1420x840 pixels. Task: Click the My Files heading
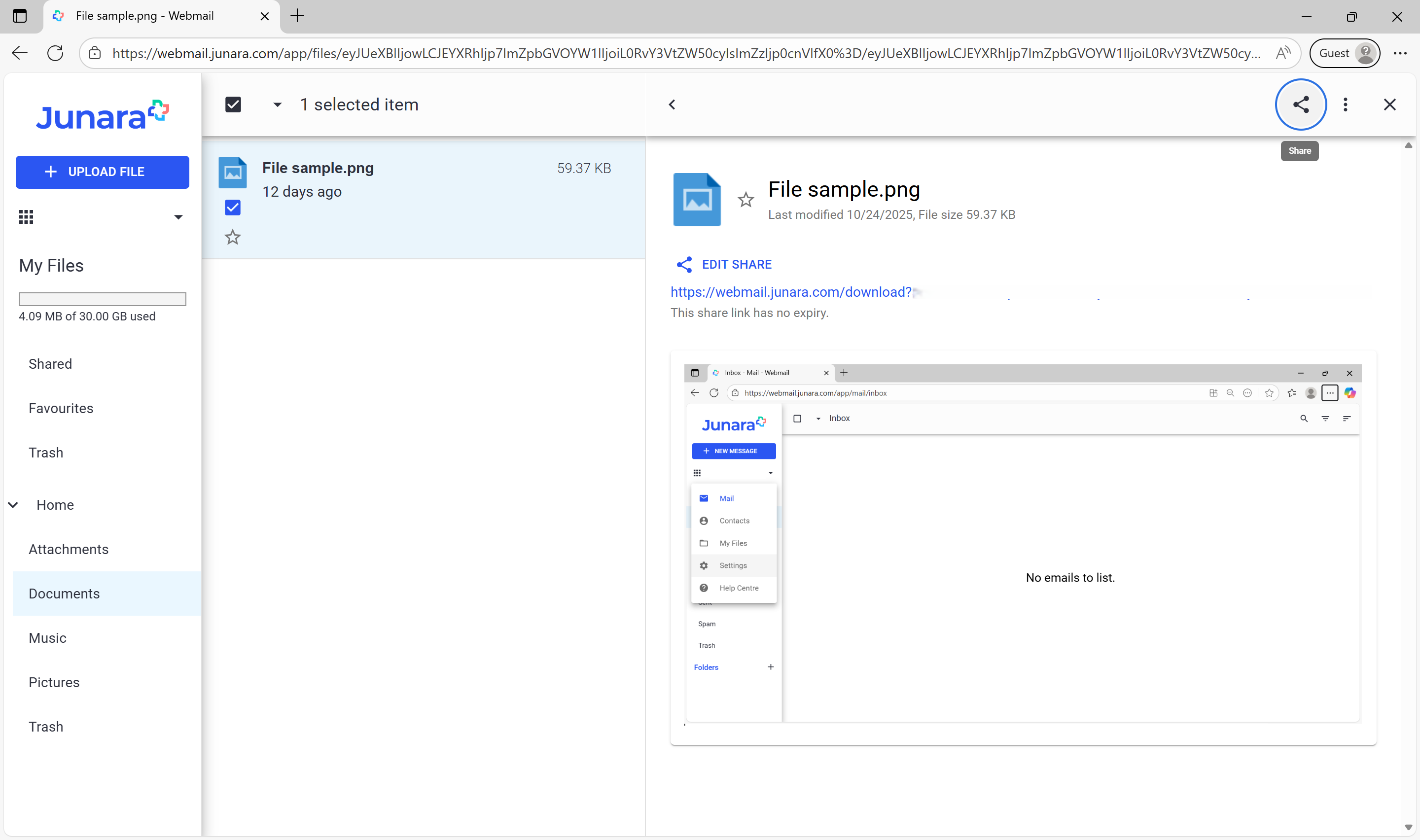point(51,266)
